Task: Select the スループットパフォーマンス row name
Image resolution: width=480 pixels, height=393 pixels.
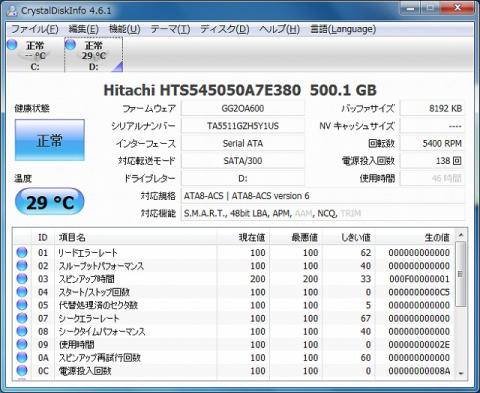Action: (101, 266)
